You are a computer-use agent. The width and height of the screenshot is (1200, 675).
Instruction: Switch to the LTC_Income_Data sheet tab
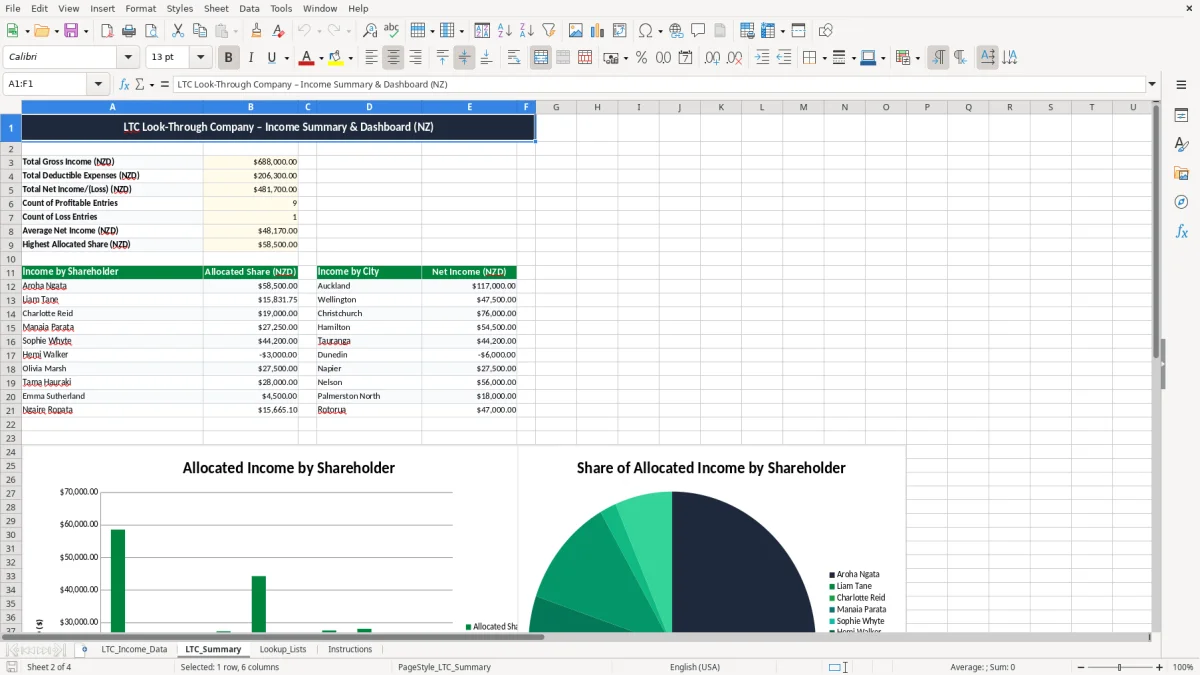click(134, 649)
